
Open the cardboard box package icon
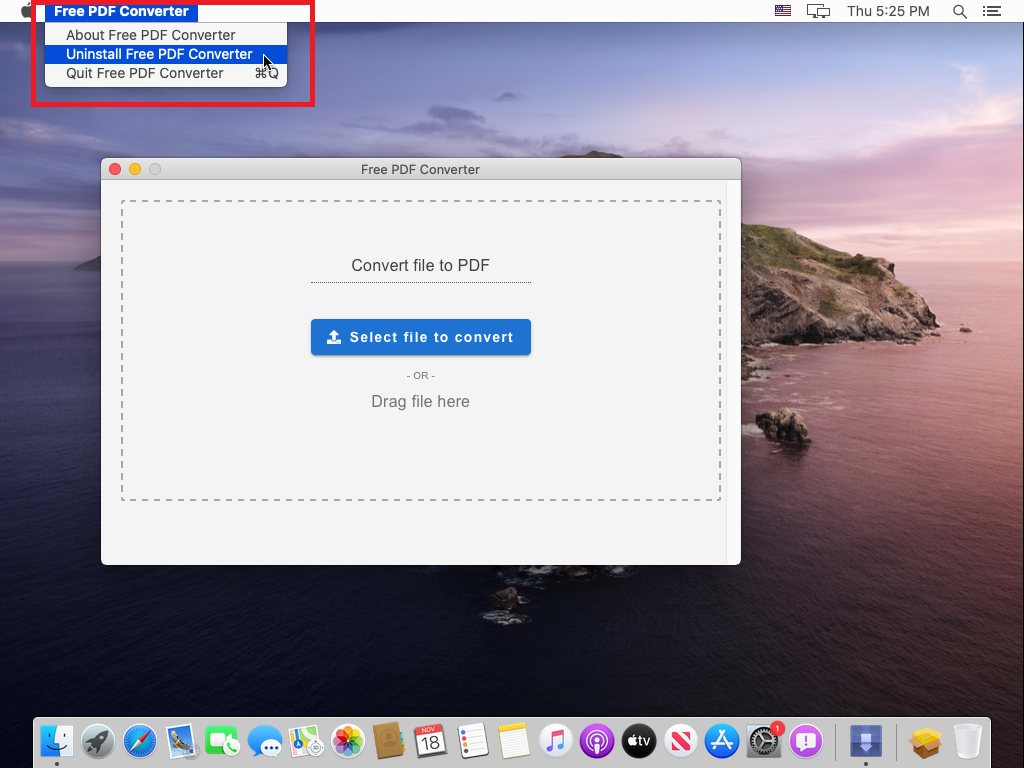(925, 742)
